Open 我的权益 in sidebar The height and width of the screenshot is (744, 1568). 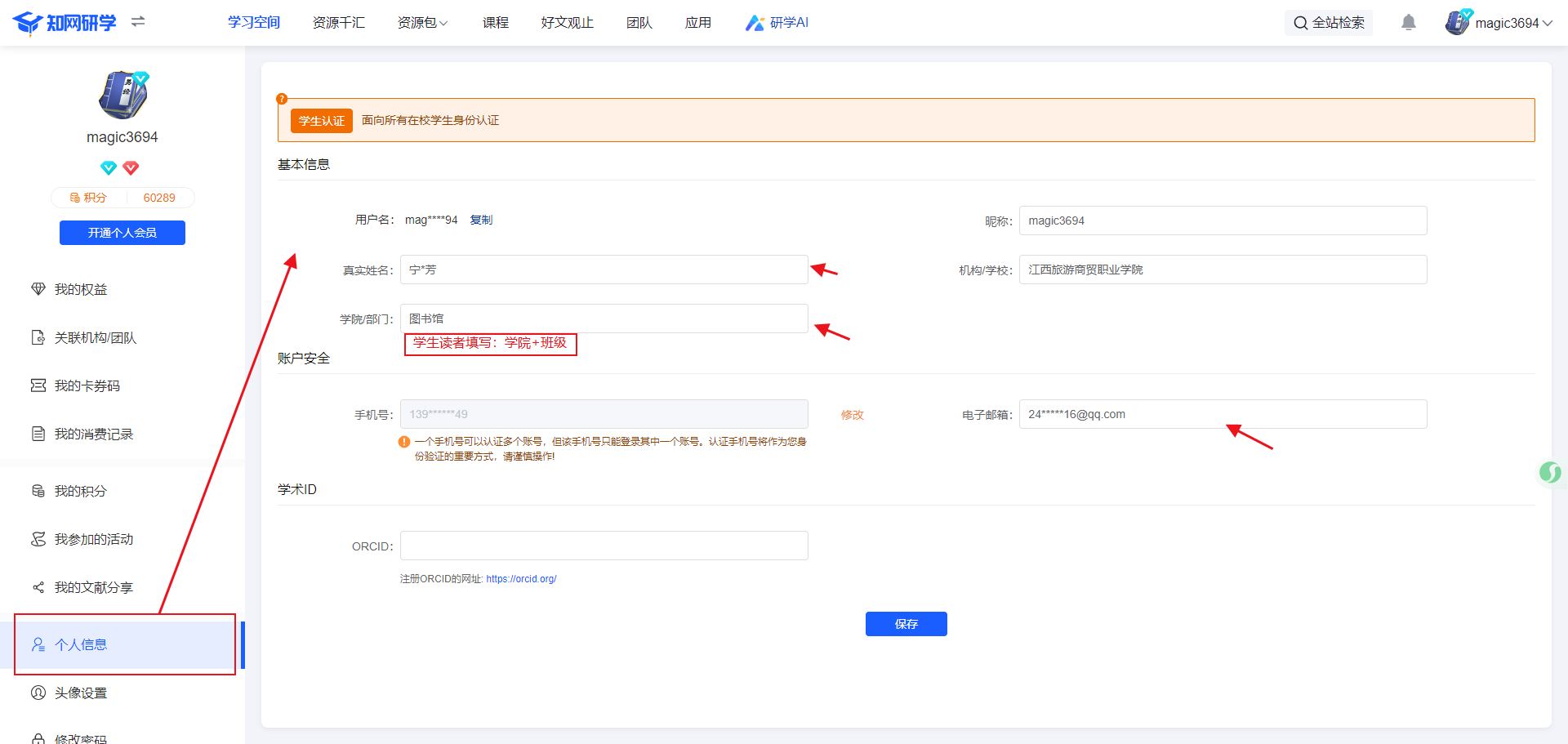pyautogui.click(x=81, y=289)
